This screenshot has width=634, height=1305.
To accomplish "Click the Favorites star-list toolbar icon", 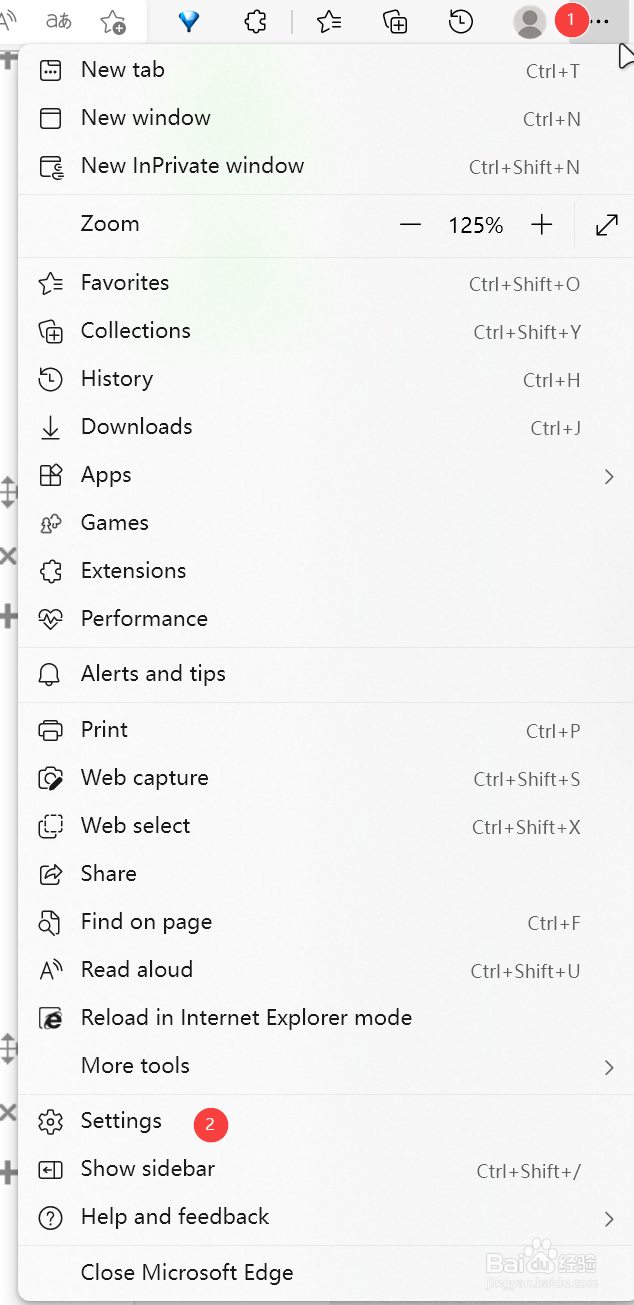I will (329, 21).
